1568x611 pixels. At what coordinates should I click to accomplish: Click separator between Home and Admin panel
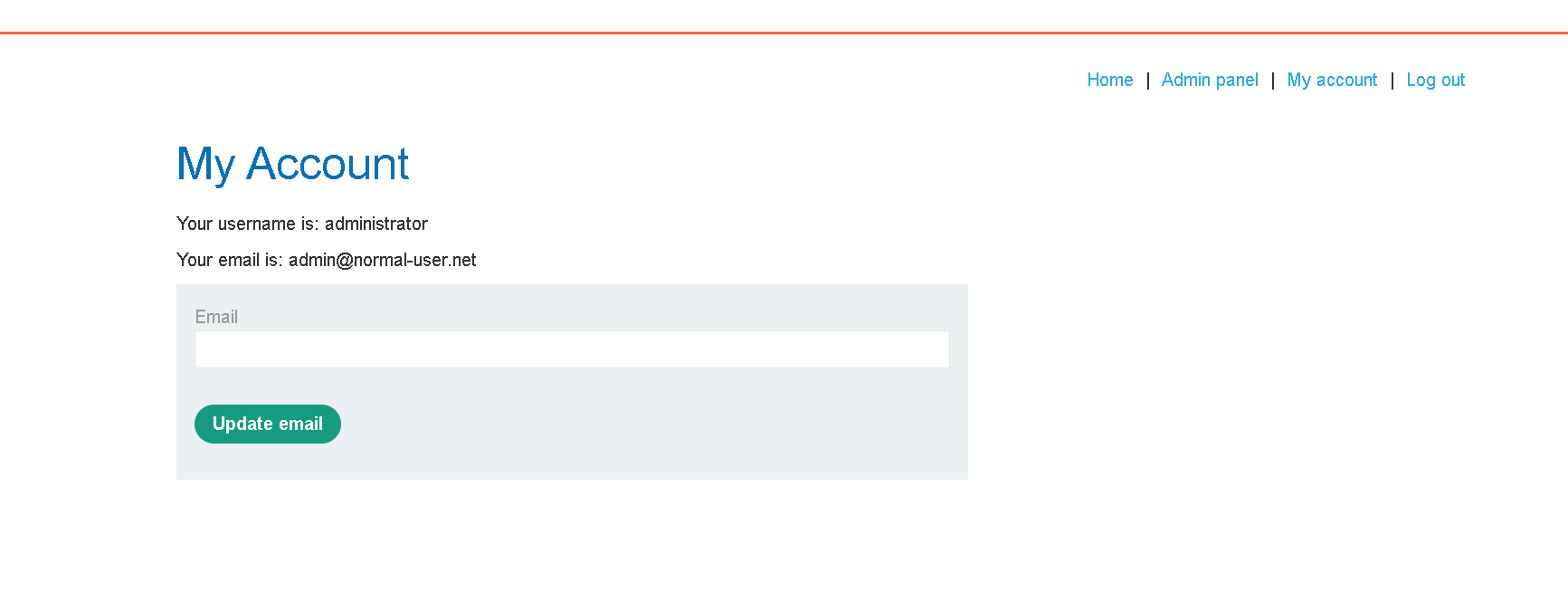[1147, 81]
